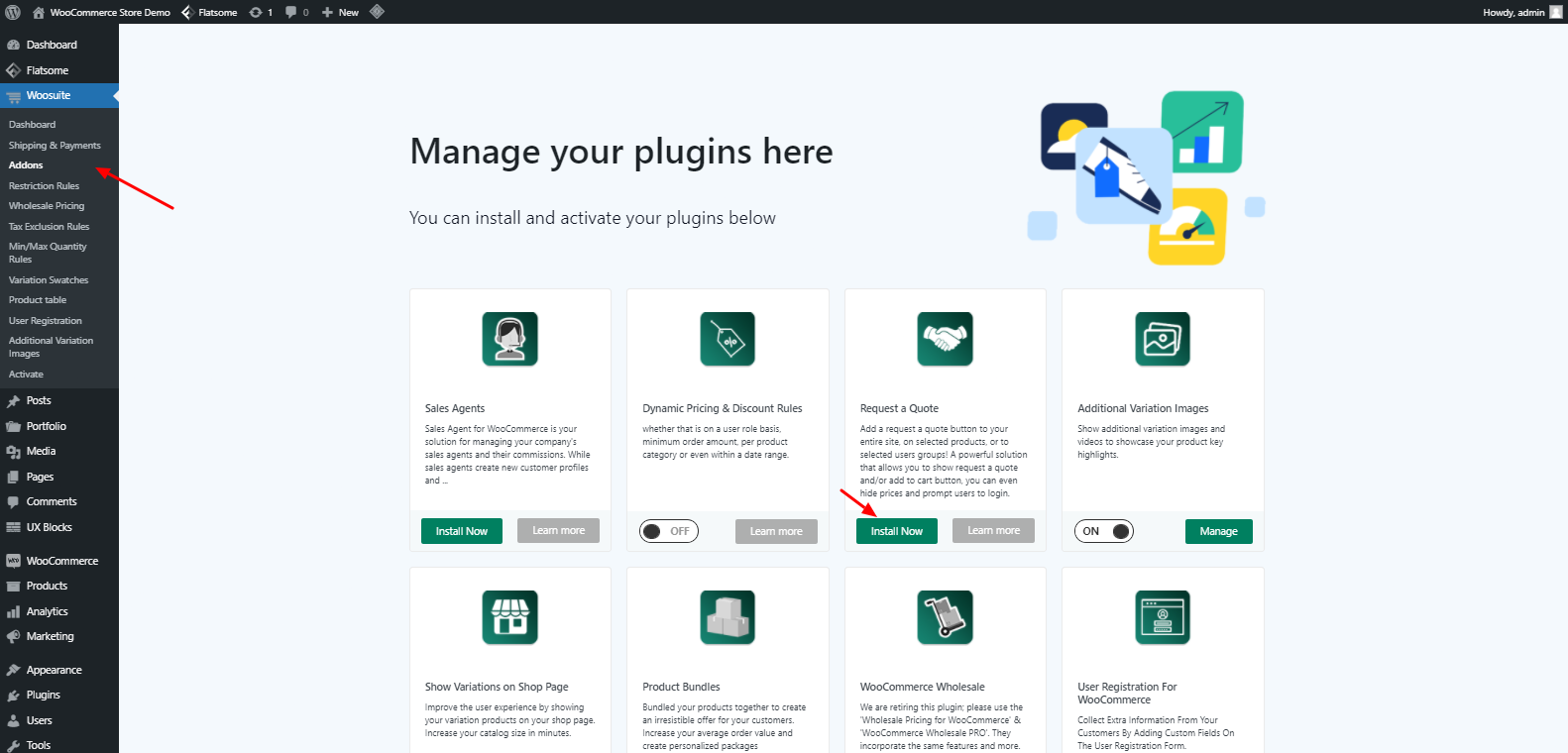Click the Analytics bar chart icon
1568x753 pixels.
point(13,612)
